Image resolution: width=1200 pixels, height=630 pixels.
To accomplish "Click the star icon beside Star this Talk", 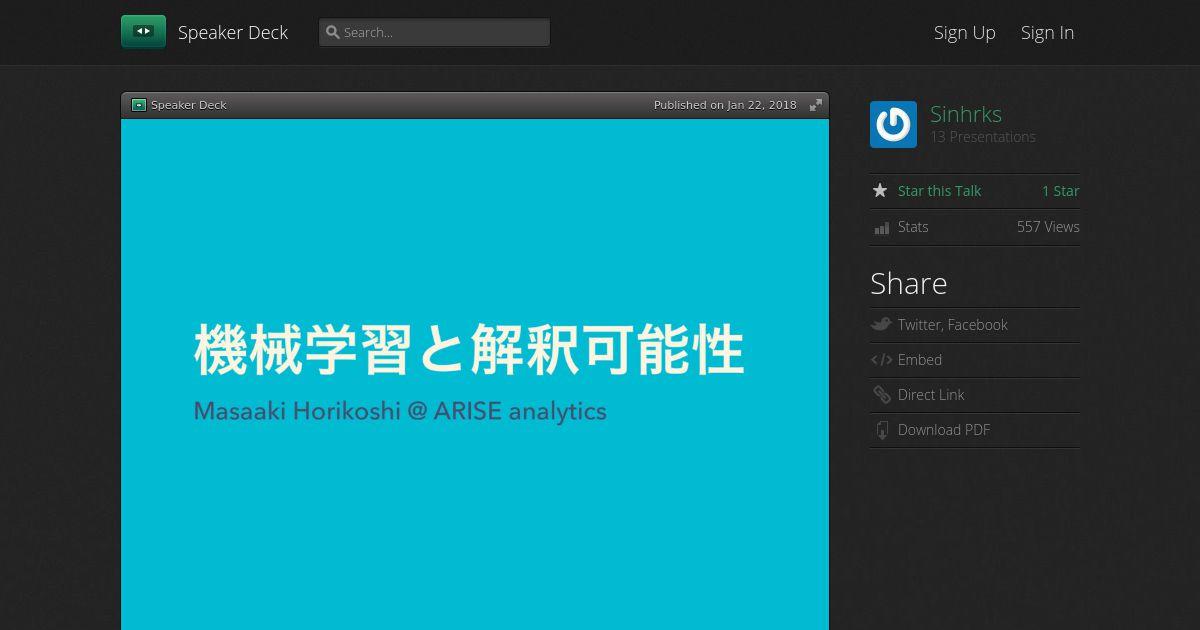I will click(880, 190).
